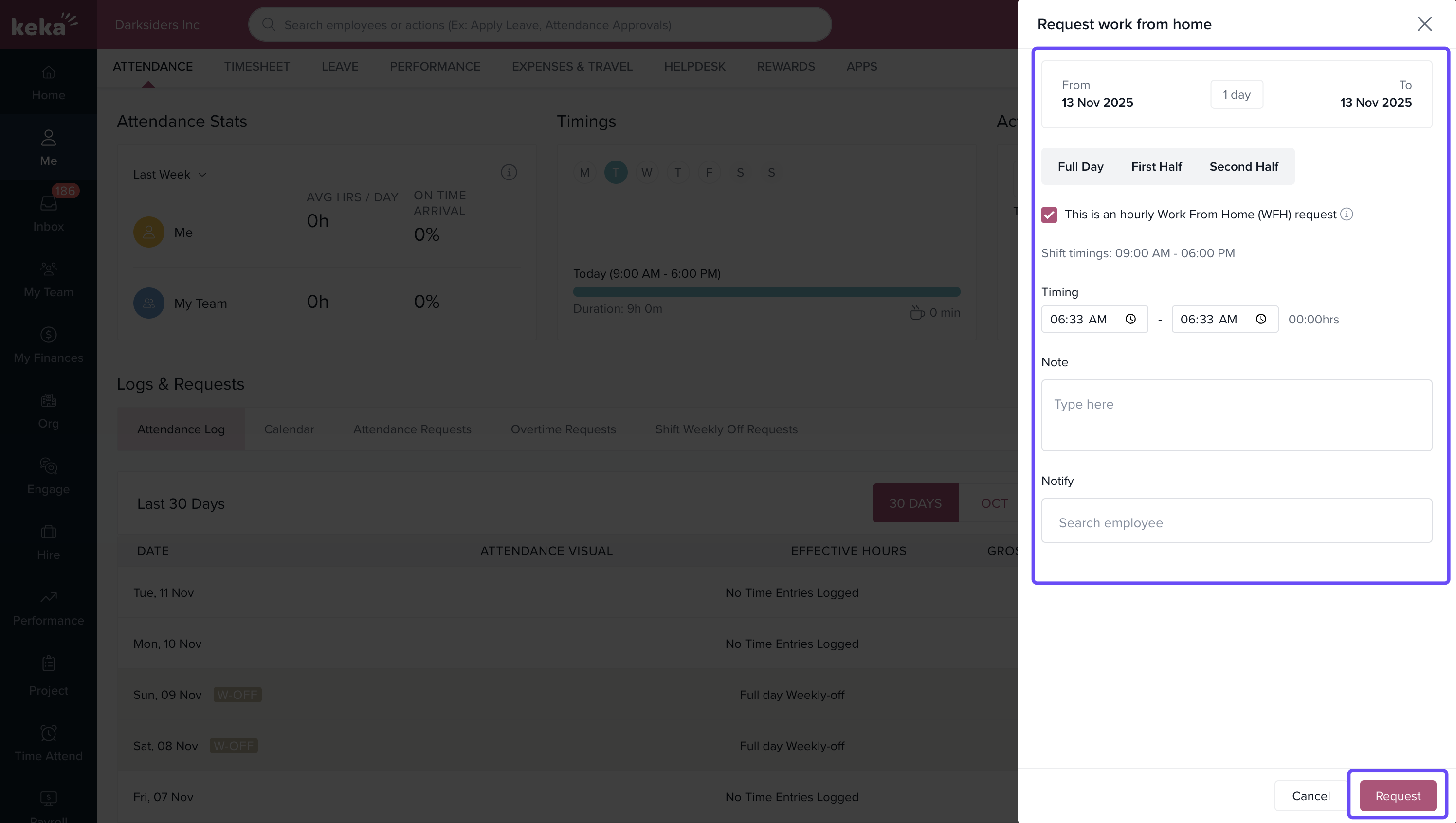Click the Search employee notify field
The image size is (1456, 823).
[x=1236, y=522]
